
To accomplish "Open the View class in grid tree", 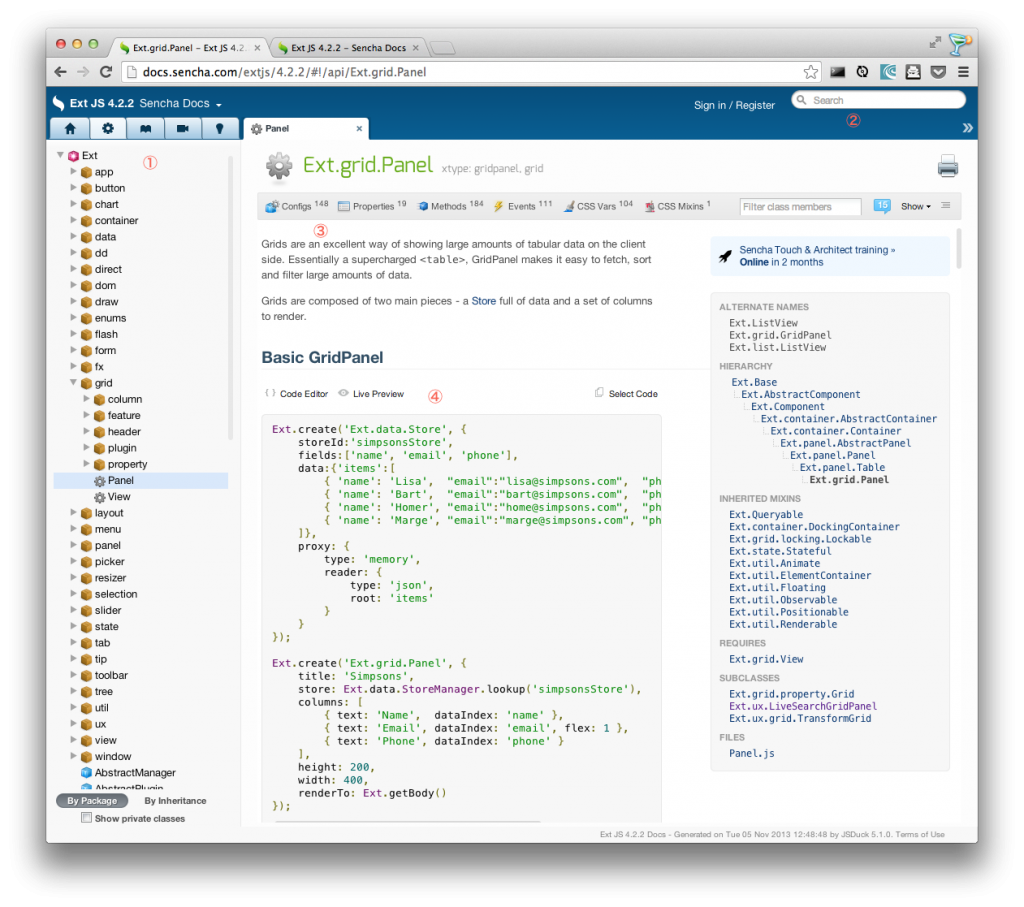I will point(119,496).
